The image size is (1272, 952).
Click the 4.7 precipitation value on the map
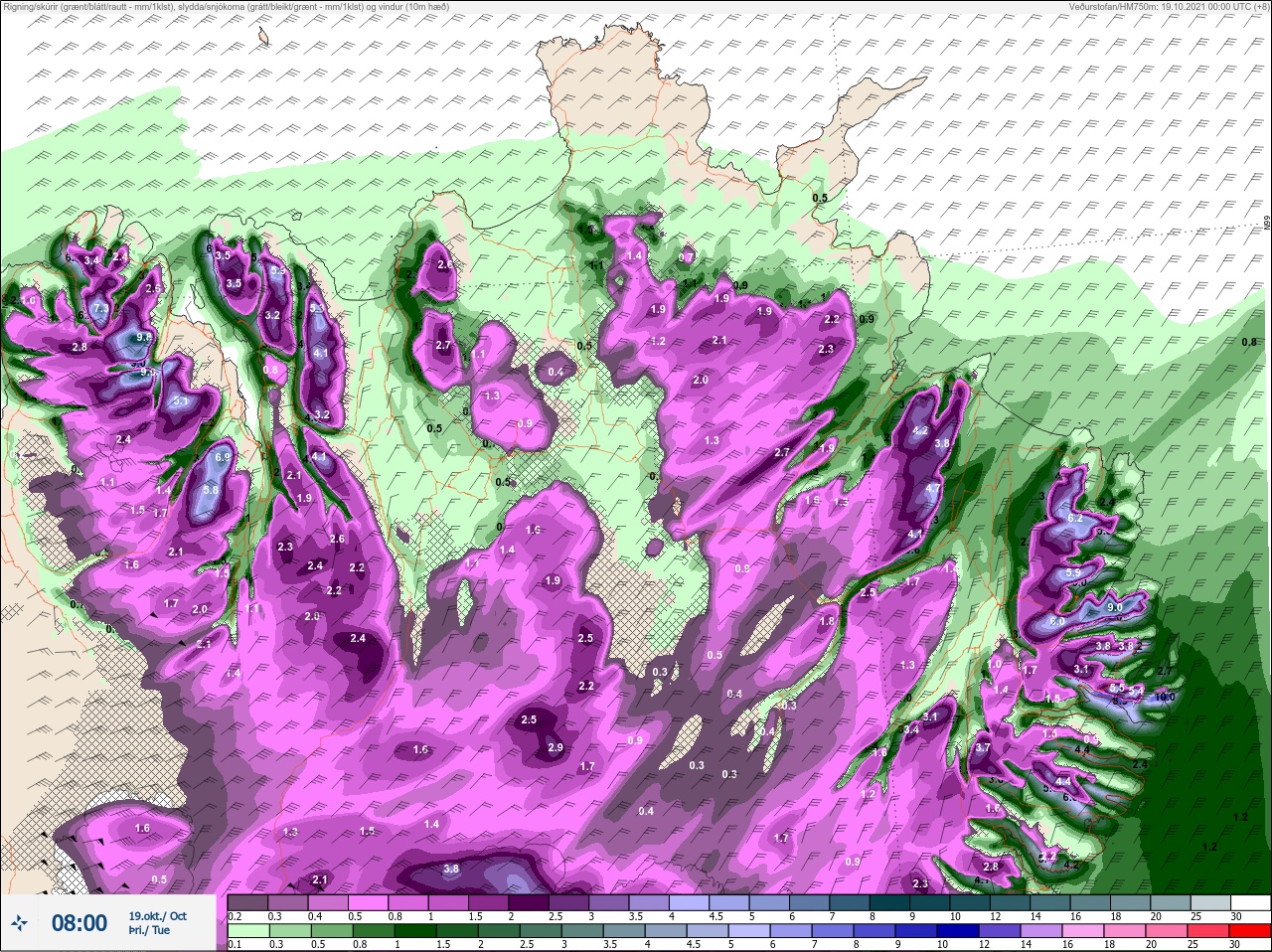coord(932,488)
